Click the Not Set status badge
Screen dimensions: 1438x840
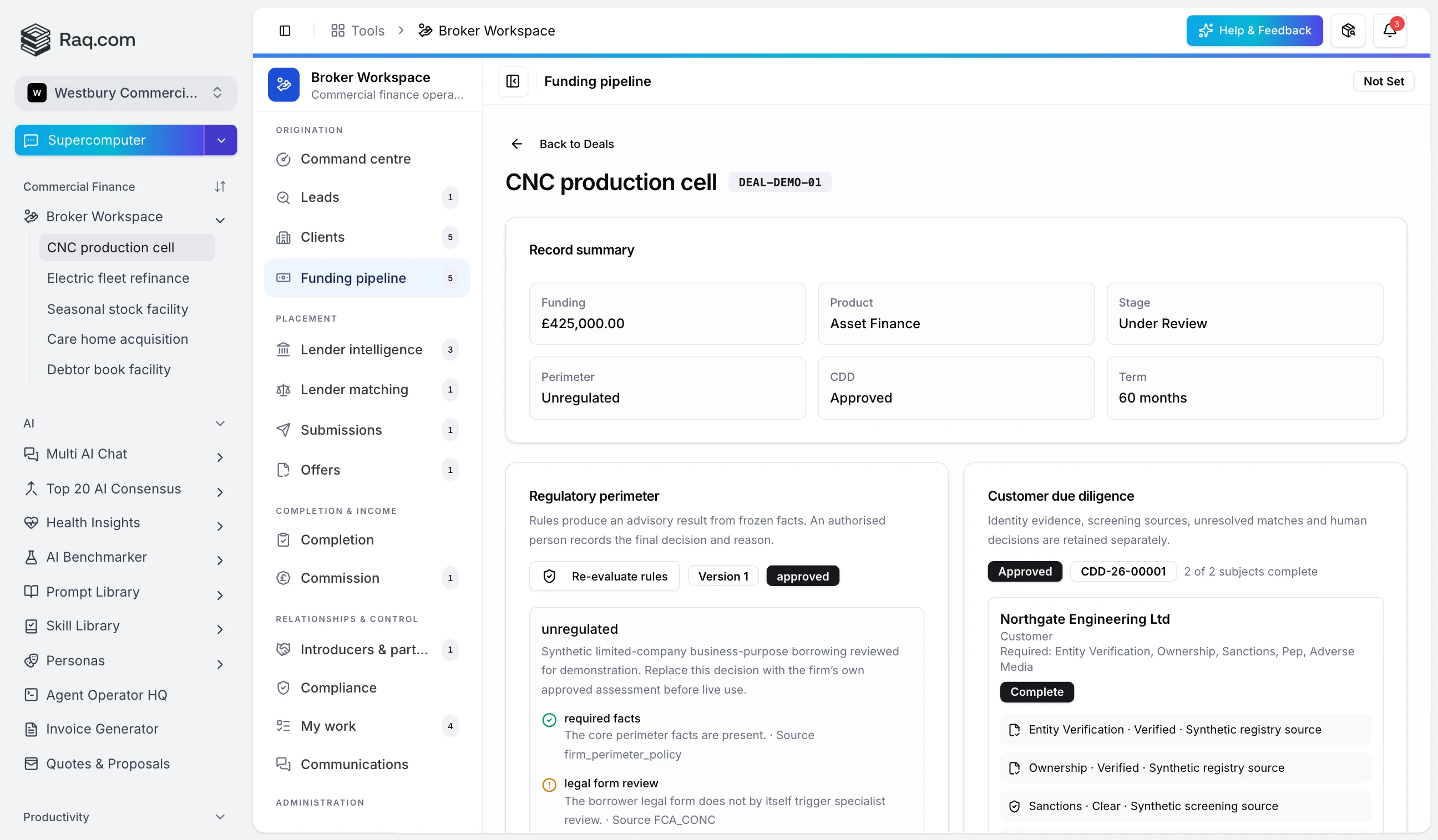click(x=1383, y=82)
